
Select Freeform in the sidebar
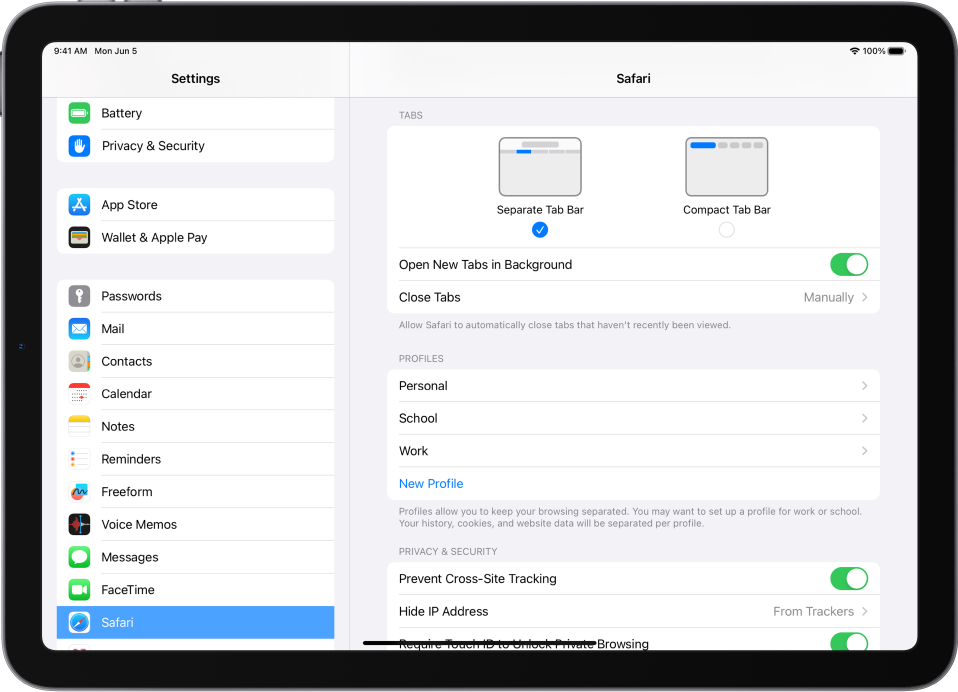click(x=196, y=492)
